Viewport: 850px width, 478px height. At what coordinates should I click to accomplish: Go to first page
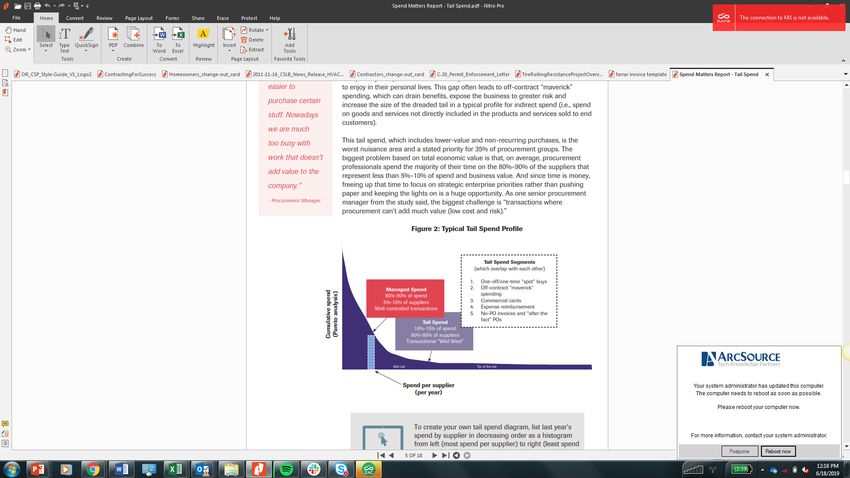381,455
